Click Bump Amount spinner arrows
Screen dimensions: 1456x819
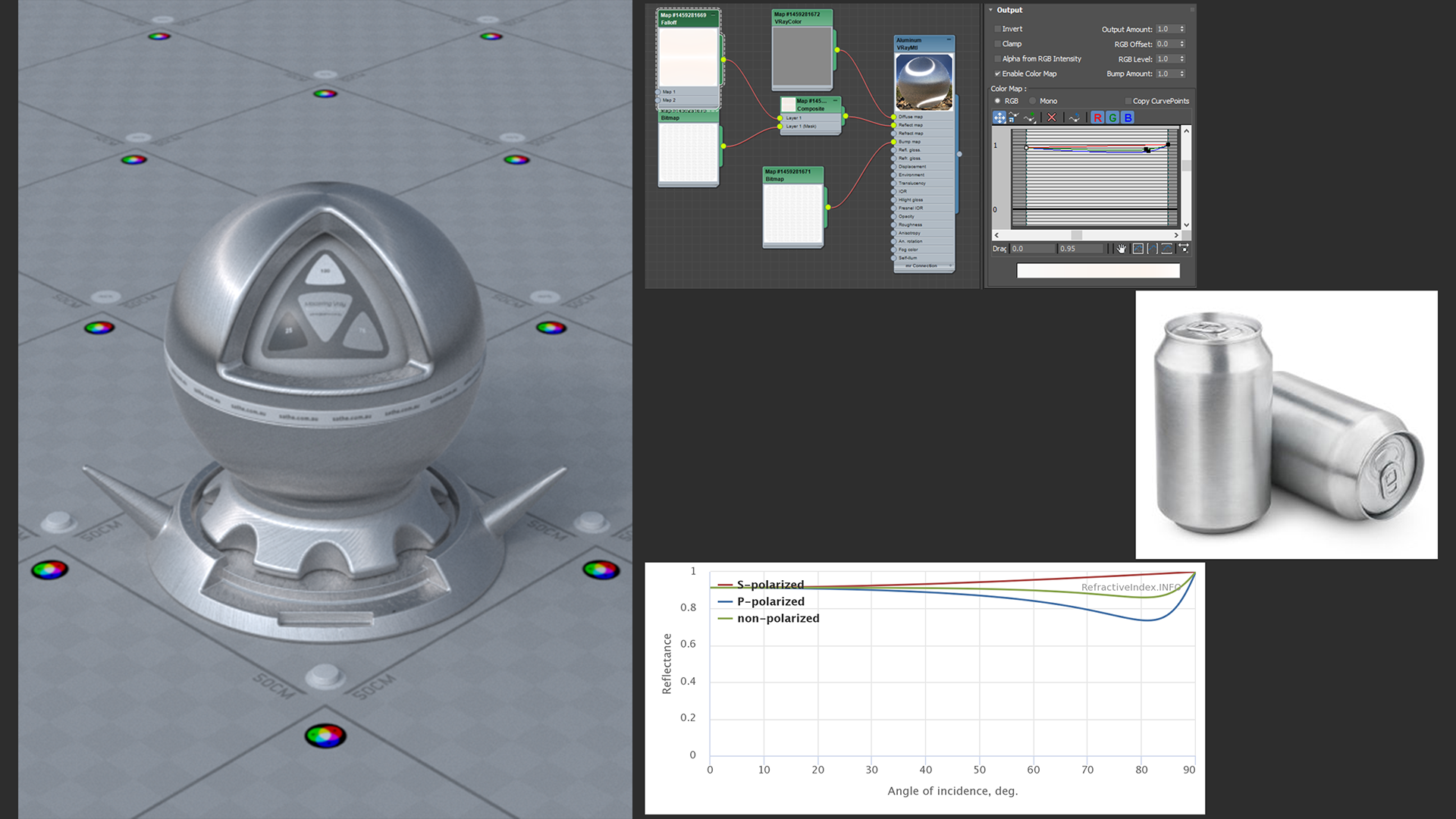1181,74
